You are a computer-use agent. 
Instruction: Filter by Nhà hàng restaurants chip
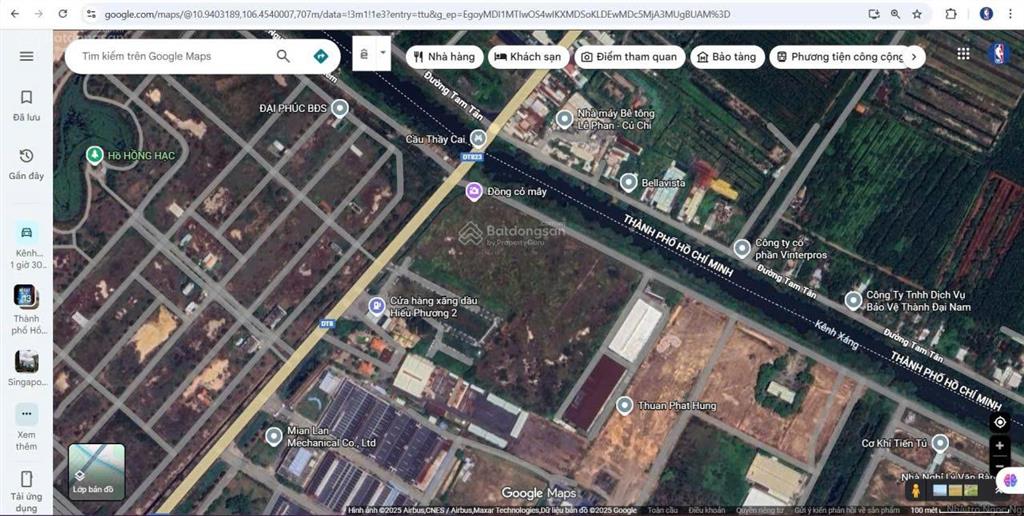[445, 57]
